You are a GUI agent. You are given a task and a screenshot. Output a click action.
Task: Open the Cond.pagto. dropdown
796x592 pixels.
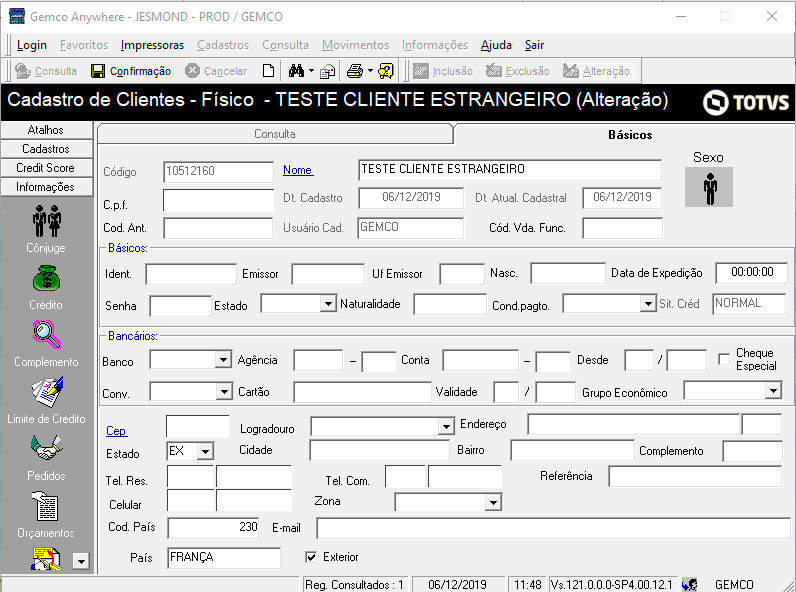[647, 304]
